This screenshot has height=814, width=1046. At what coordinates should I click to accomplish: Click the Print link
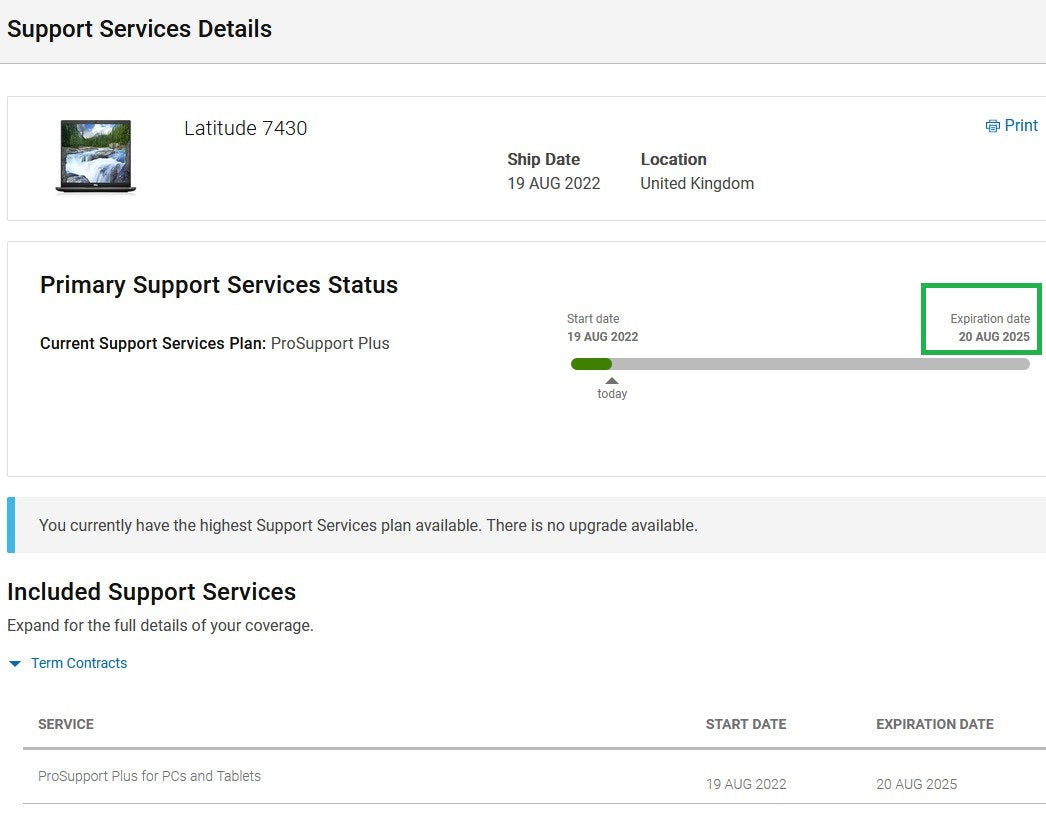tap(1011, 125)
